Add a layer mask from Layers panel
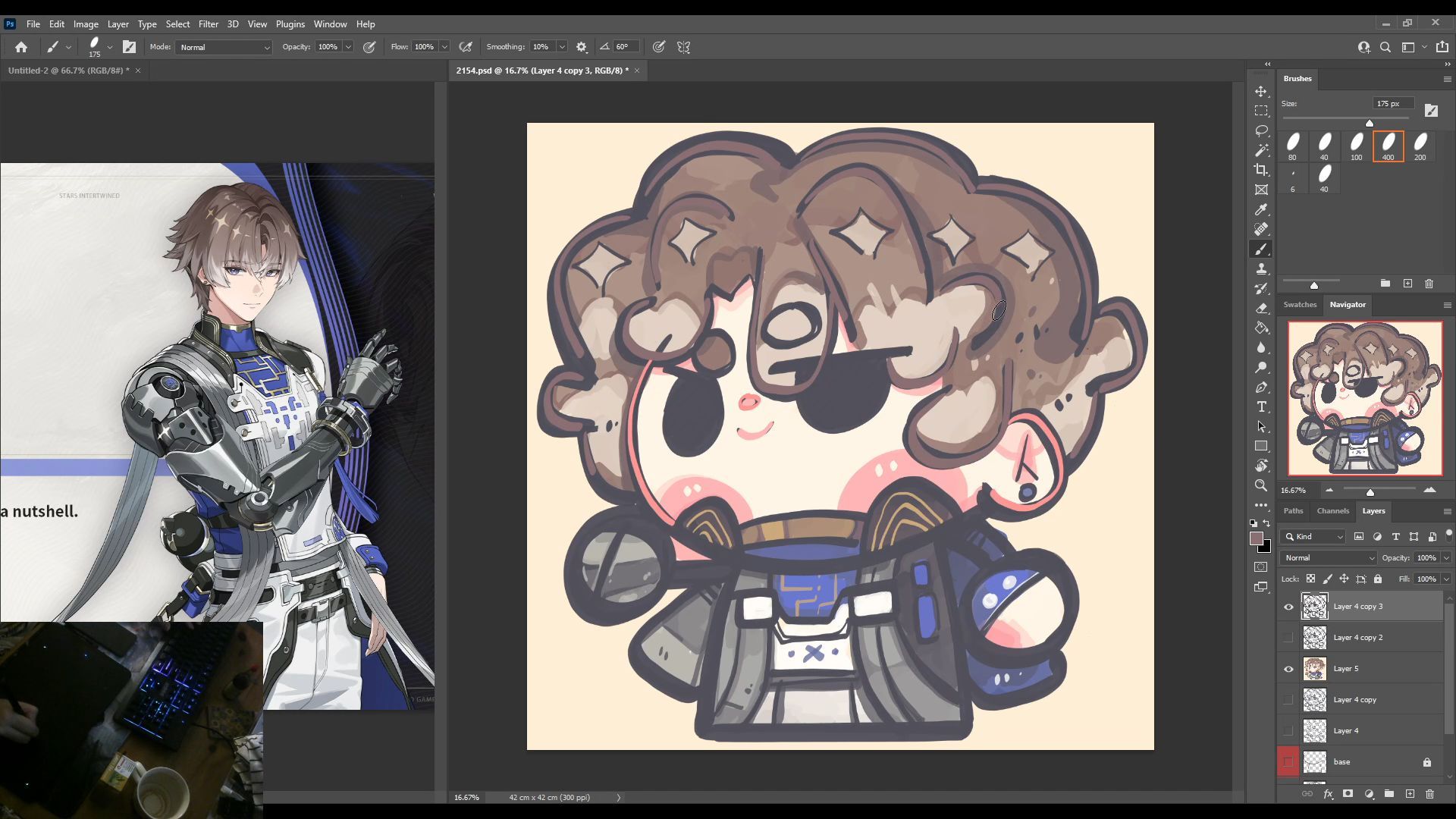The width and height of the screenshot is (1456, 819). pyautogui.click(x=1348, y=794)
